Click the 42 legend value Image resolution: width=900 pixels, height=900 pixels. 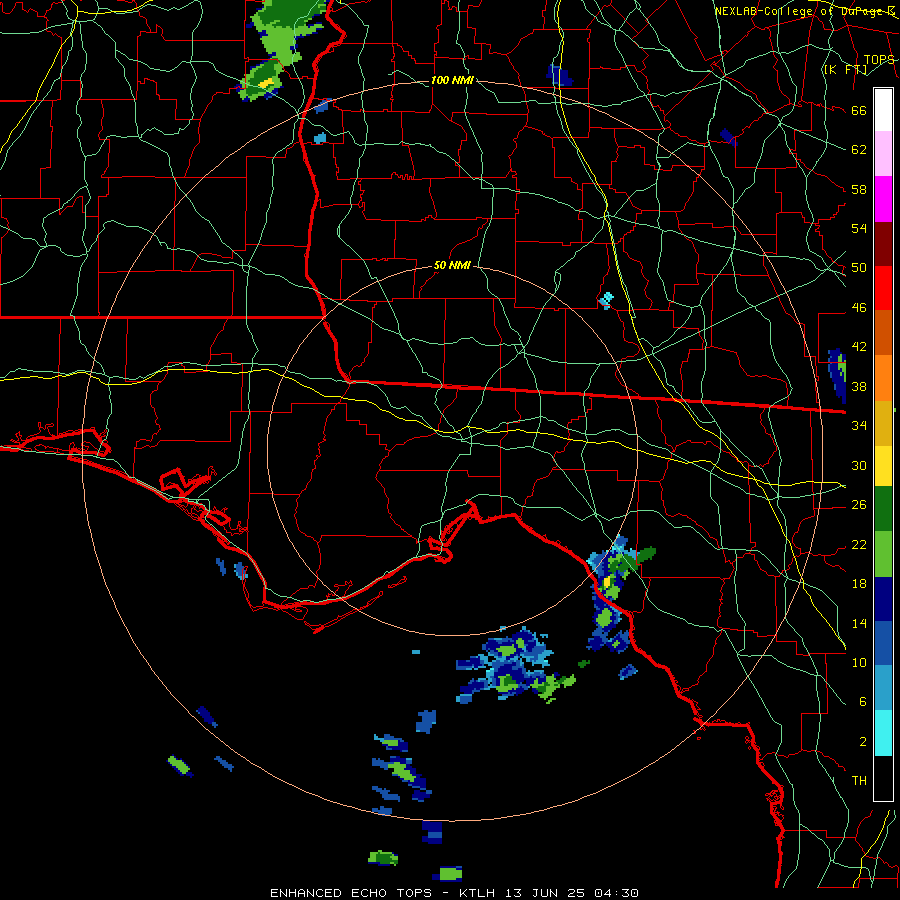tap(859, 346)
